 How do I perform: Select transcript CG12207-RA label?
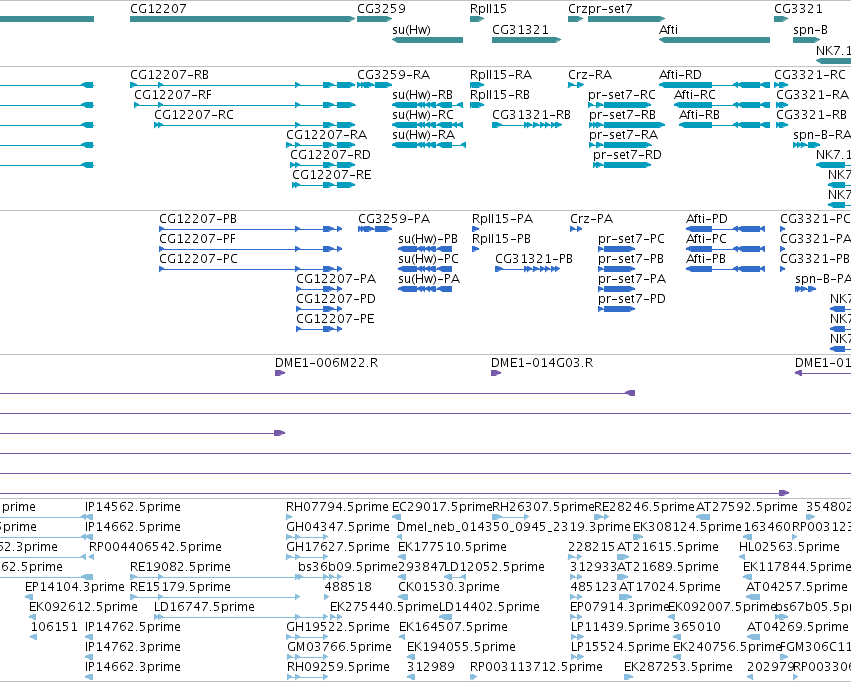(x=326, y=135)
